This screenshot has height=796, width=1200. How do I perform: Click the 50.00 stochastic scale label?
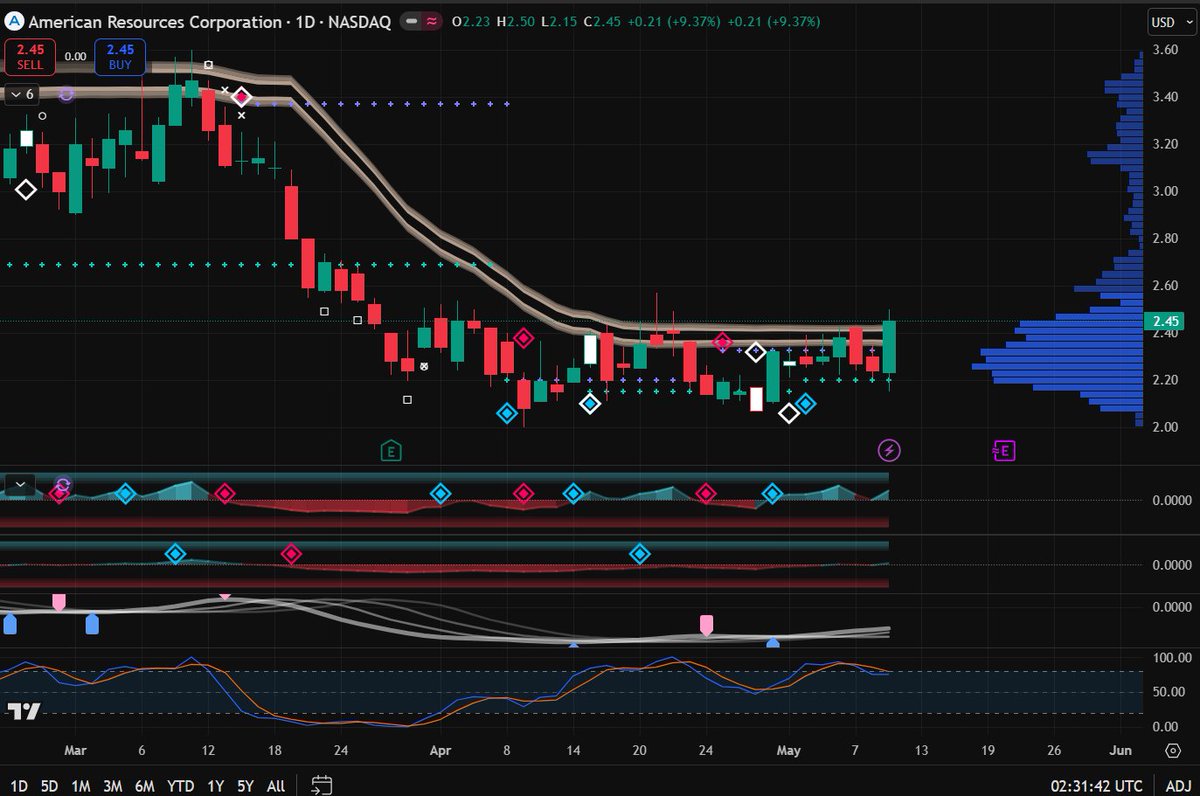(1167, 692)
